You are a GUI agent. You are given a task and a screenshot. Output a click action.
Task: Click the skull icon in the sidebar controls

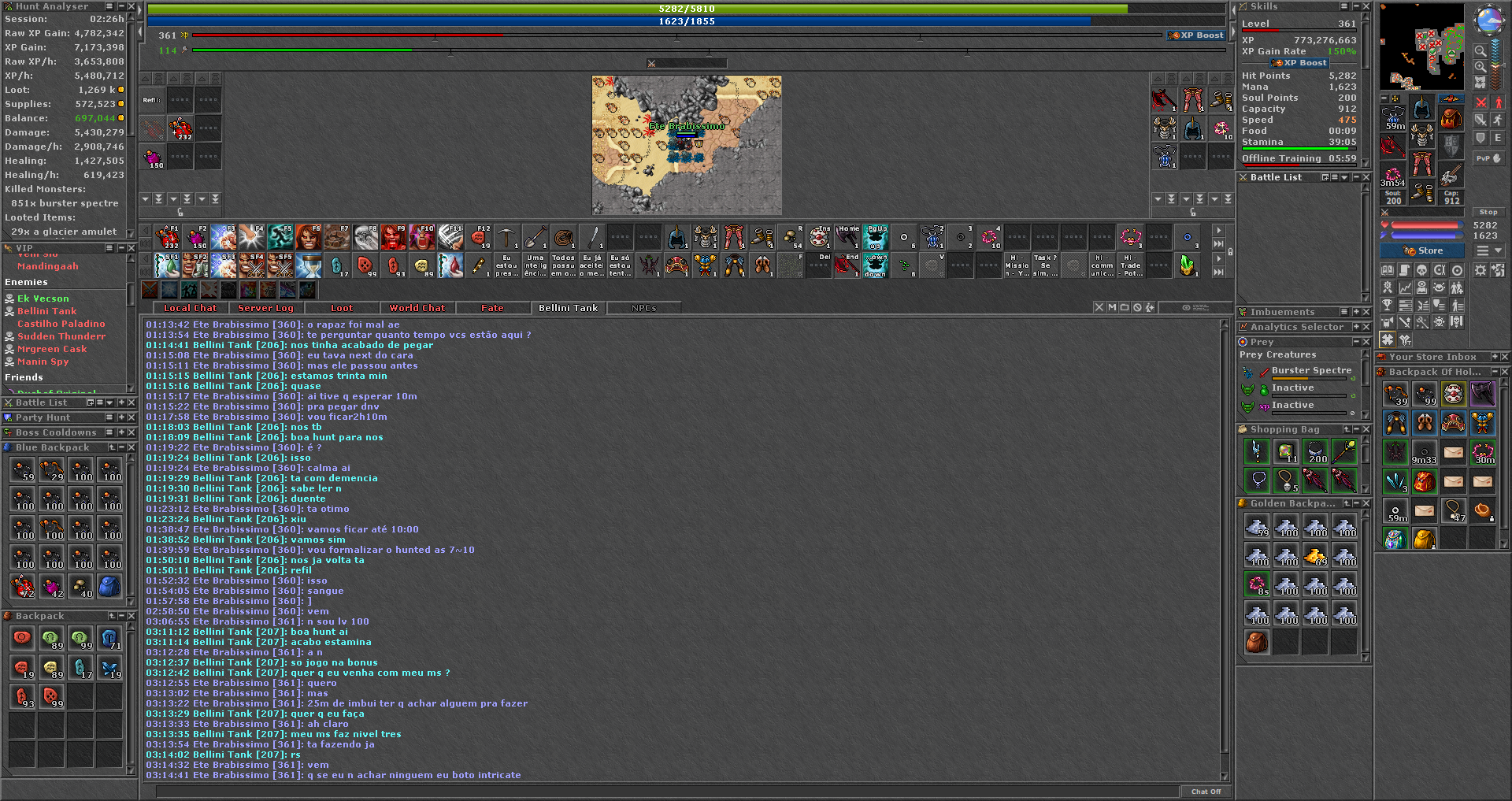(1421, 271)
